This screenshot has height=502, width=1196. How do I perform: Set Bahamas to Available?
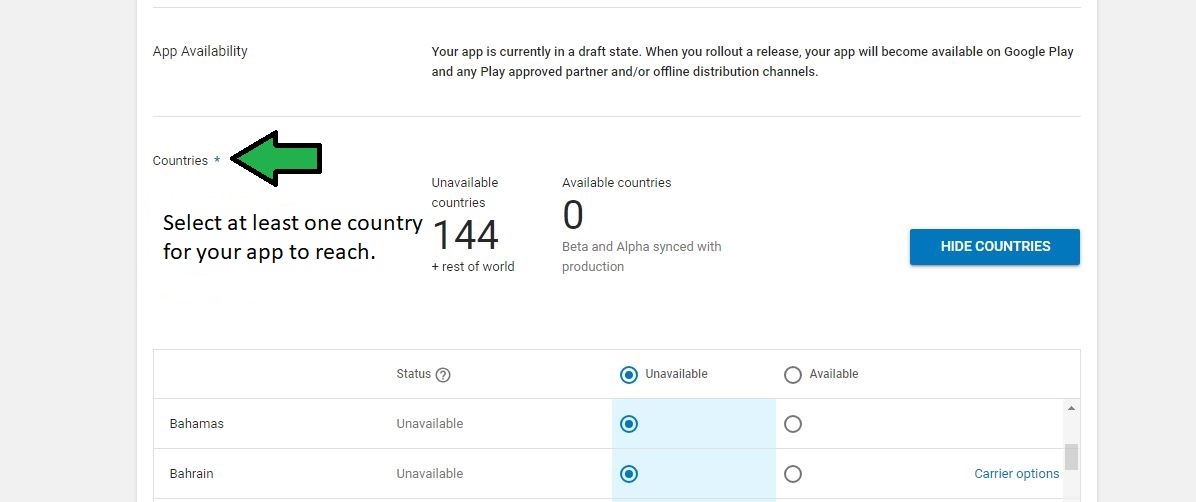[793, 424]
